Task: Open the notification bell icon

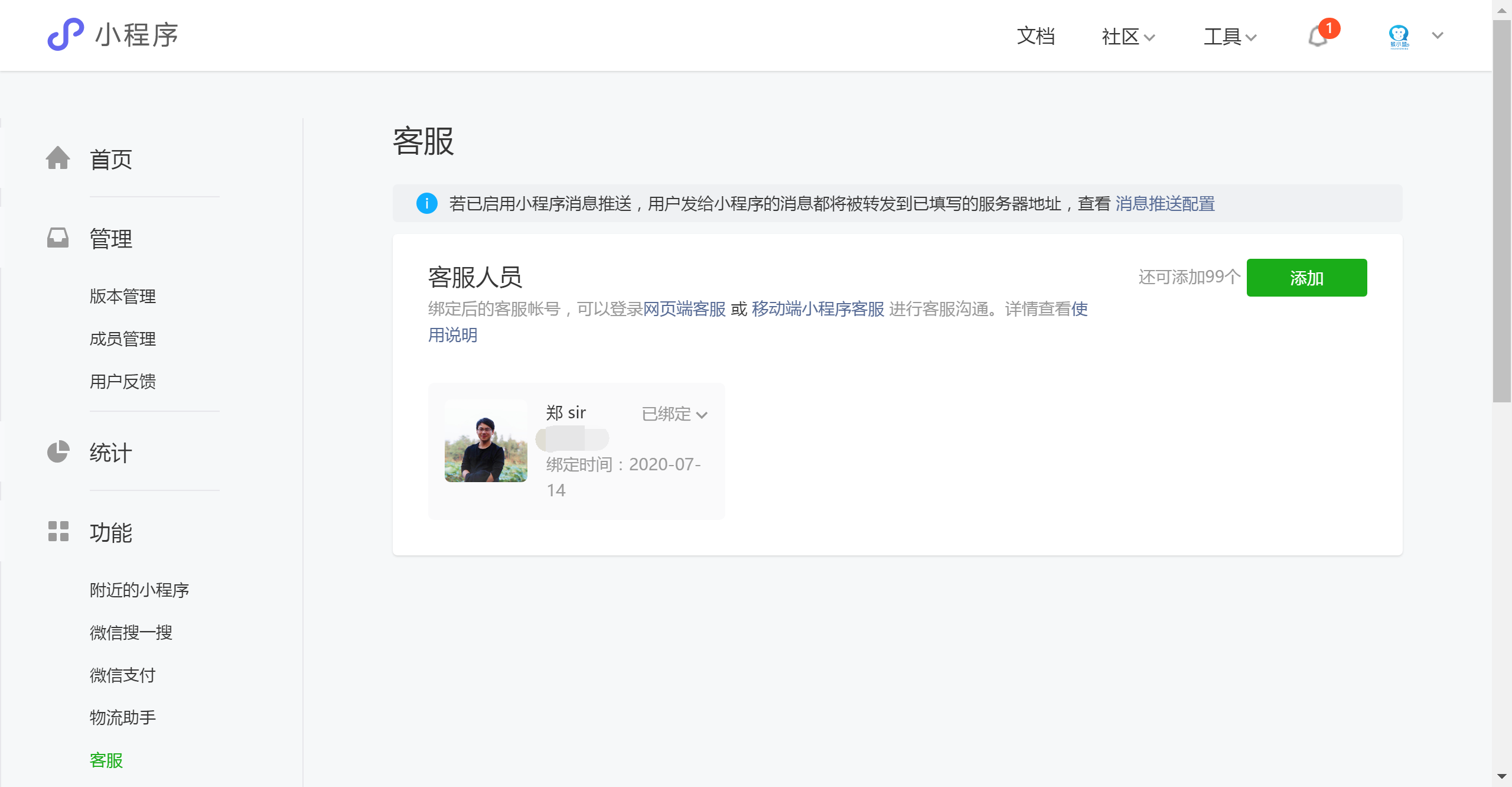Action: (1318, 37)
